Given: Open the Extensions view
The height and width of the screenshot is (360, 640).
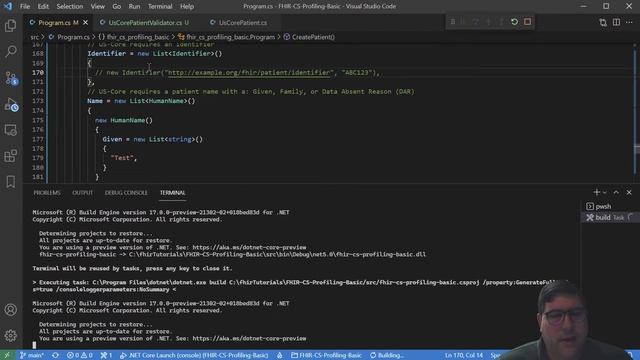Looking at the screenshot, I should tap(11, 156).
